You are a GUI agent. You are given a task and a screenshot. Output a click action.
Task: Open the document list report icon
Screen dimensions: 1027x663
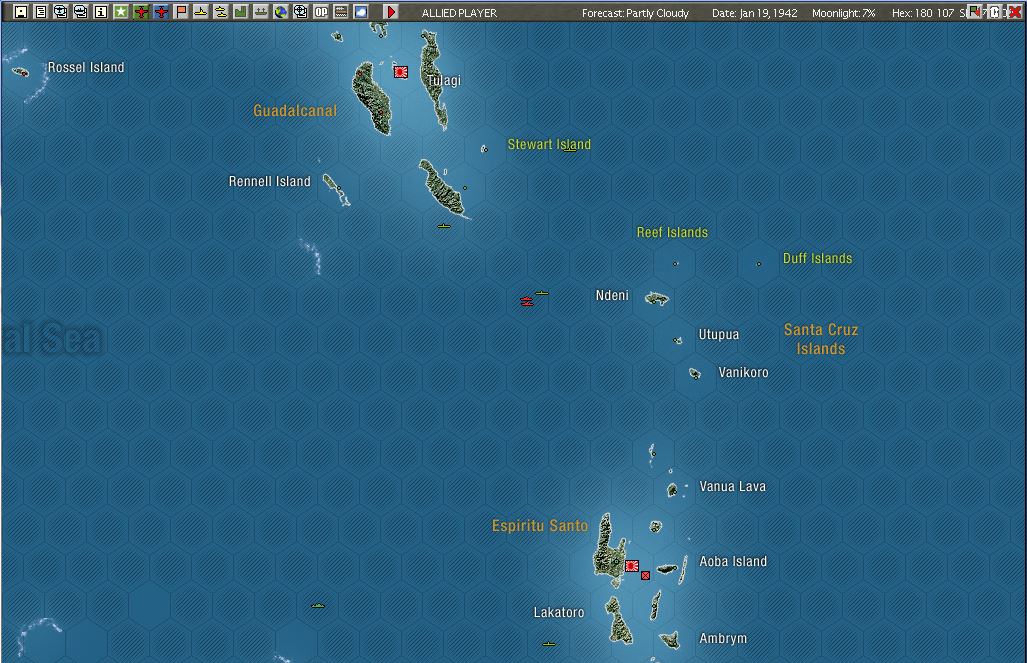tap(41, 12)
